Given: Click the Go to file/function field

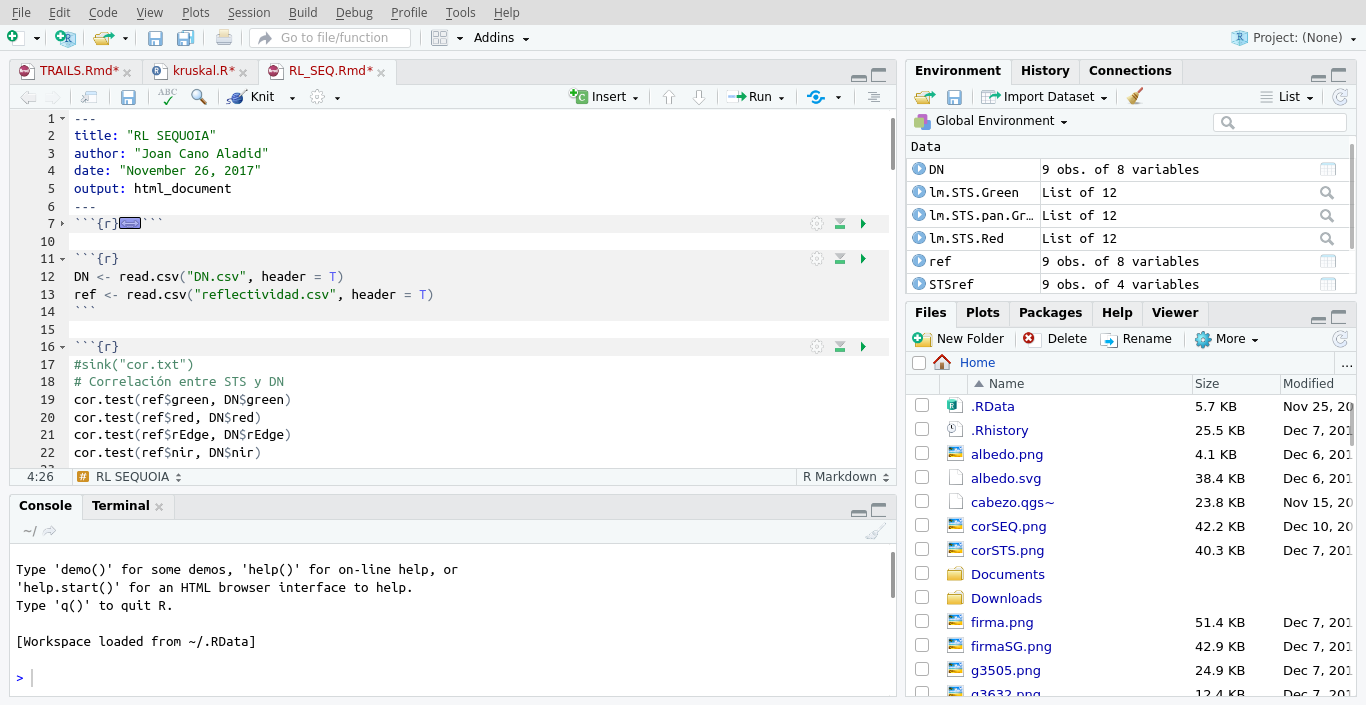Looking at the screenshot, I should coord(331,38).
